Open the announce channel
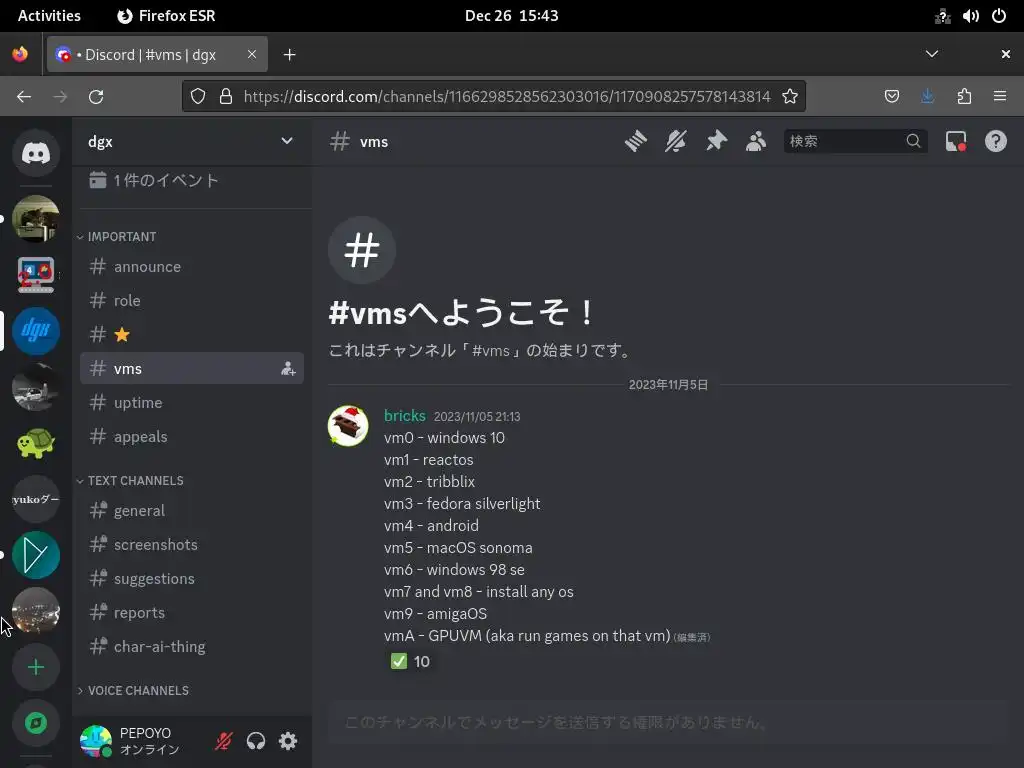The width and height of the screenshot is (1024, 768). point(192,266)
